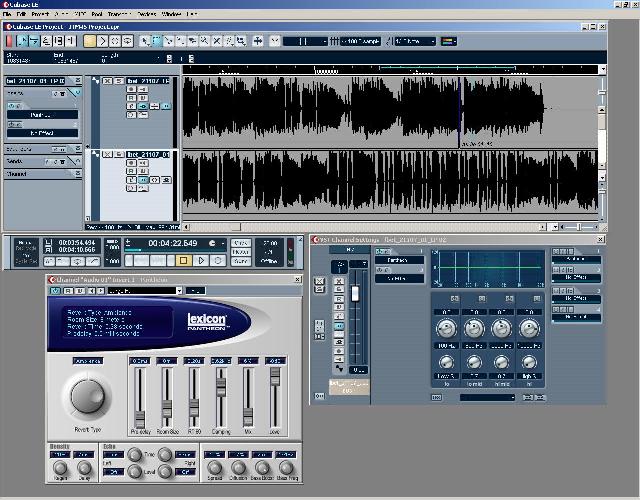The height and width of the screenshot is (500, 640).
Task: Click the channel volume fader handle
Action: [x=355, y=293]
